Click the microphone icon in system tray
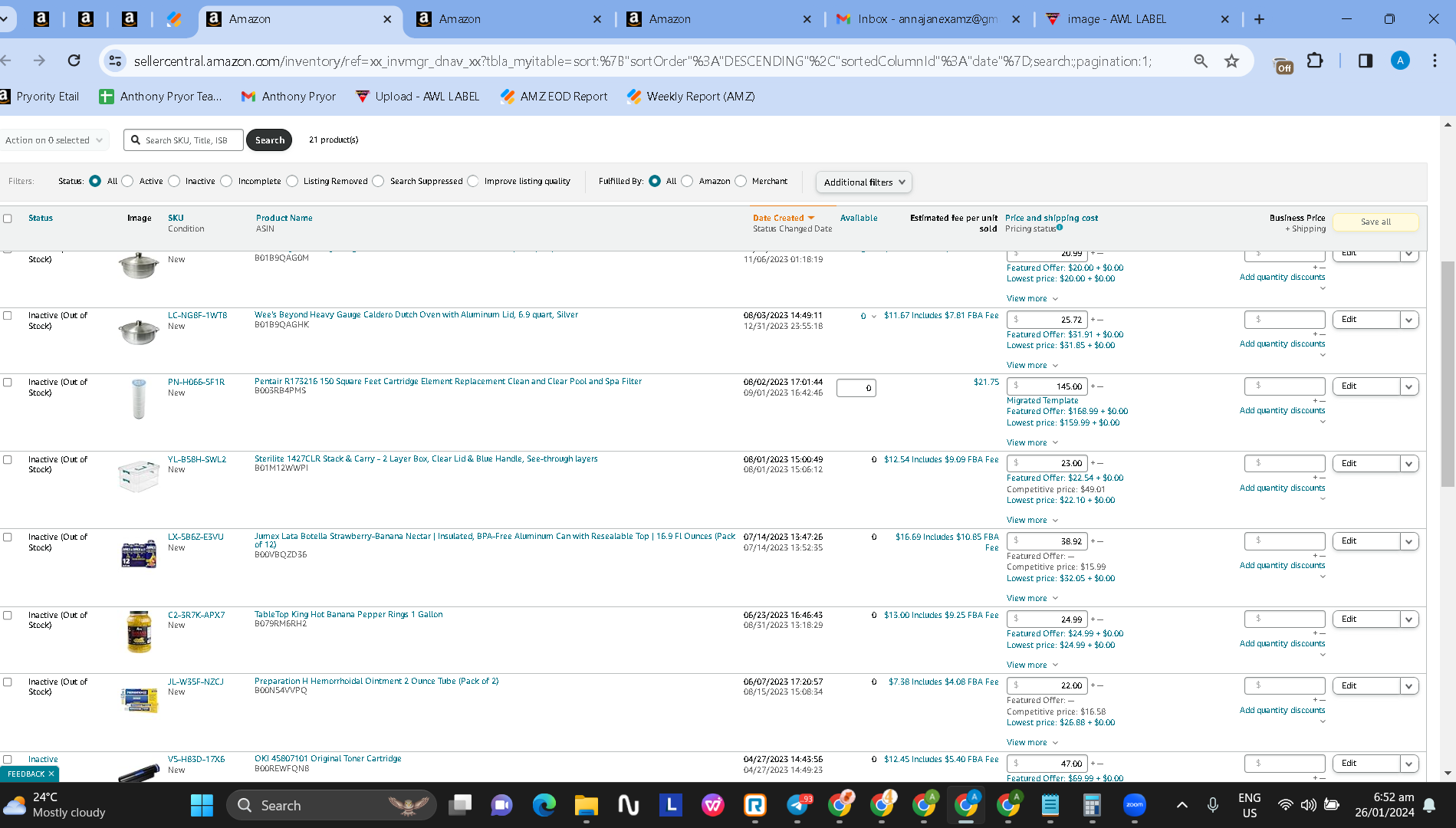The width and height of the screenshot is (1456, 828). coord(1213,805)
